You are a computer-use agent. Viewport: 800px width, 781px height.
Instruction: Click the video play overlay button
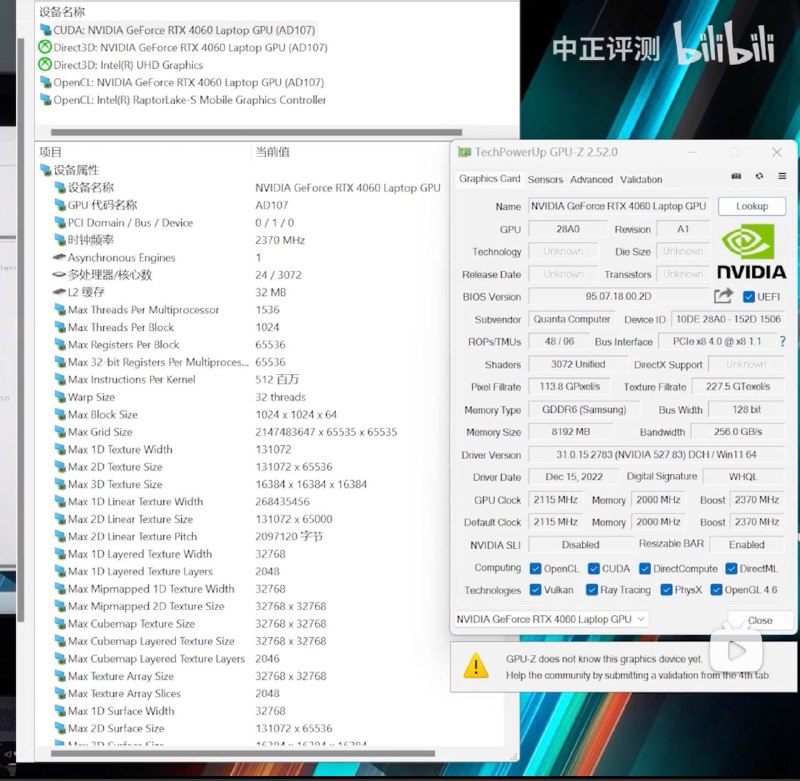click(x=736, y=650)
